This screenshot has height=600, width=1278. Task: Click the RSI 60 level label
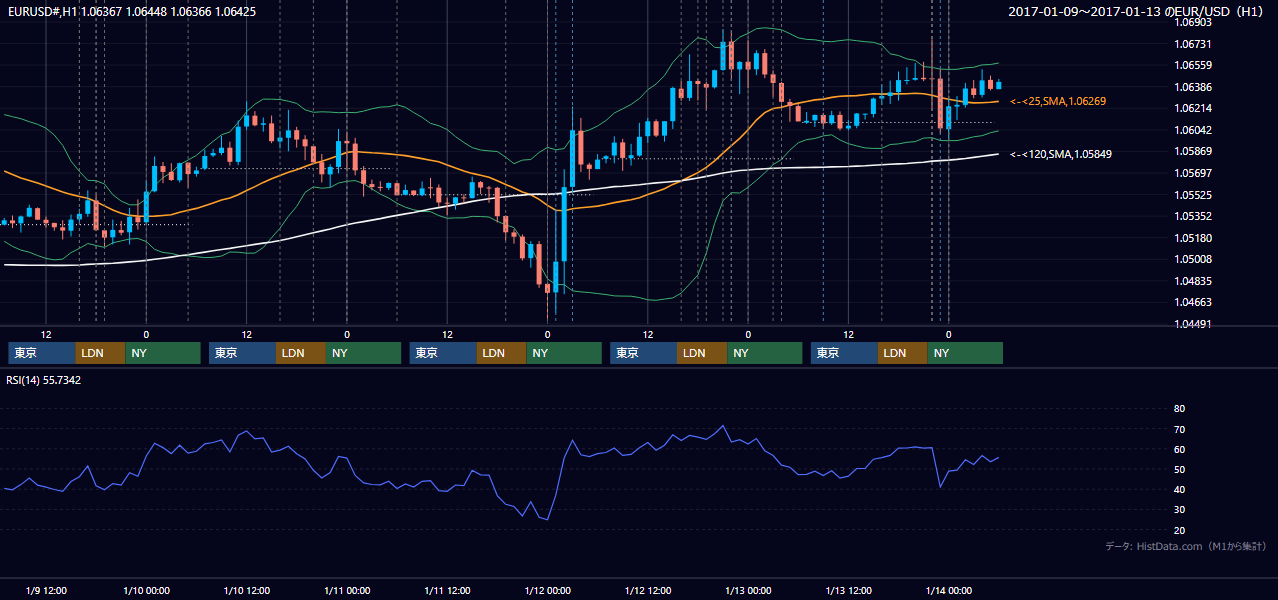(1179, 449)
